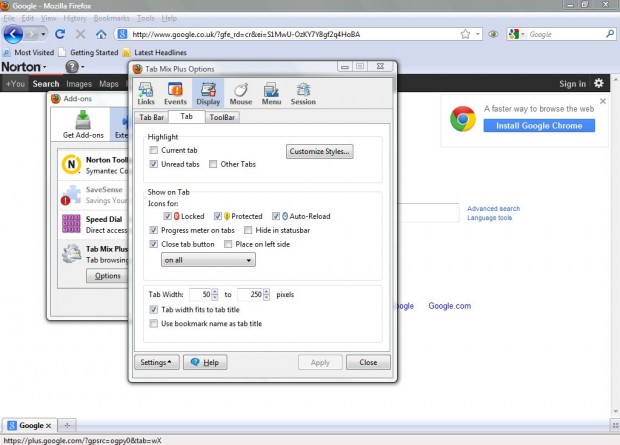The height and width of the screenshot is (445, 620).
Task: Toggle Use bookmark name as tab title
Action: pyautogui.click(x=153, y=324)
